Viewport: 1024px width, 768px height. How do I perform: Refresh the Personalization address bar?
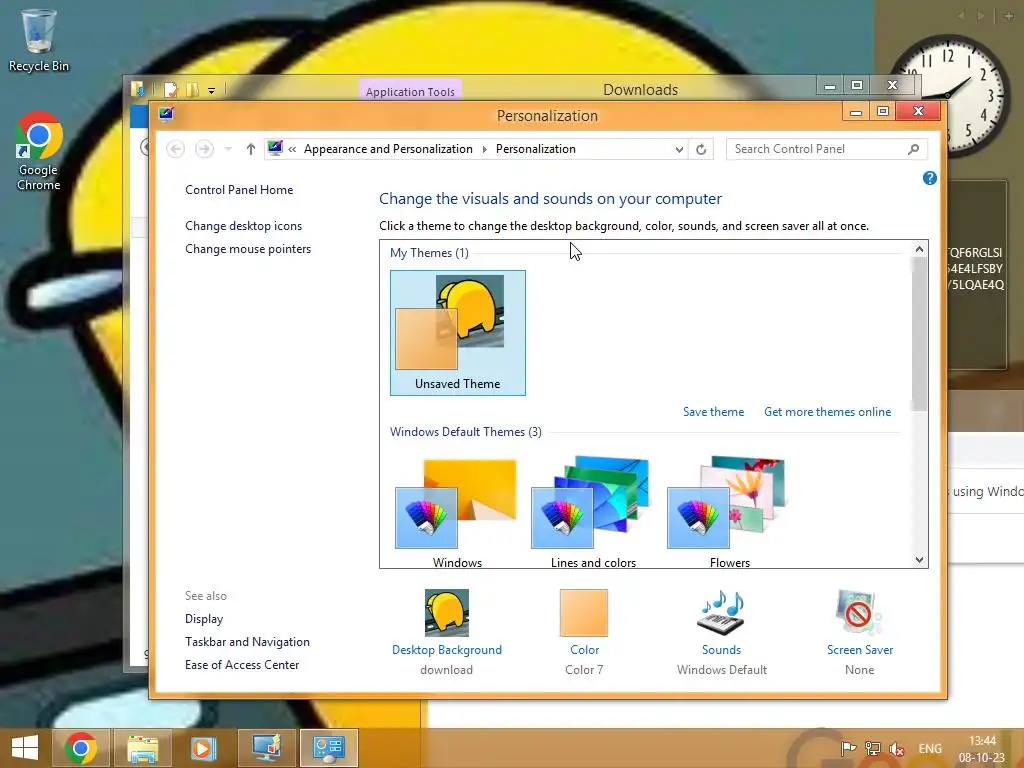(x=701, y=150)
